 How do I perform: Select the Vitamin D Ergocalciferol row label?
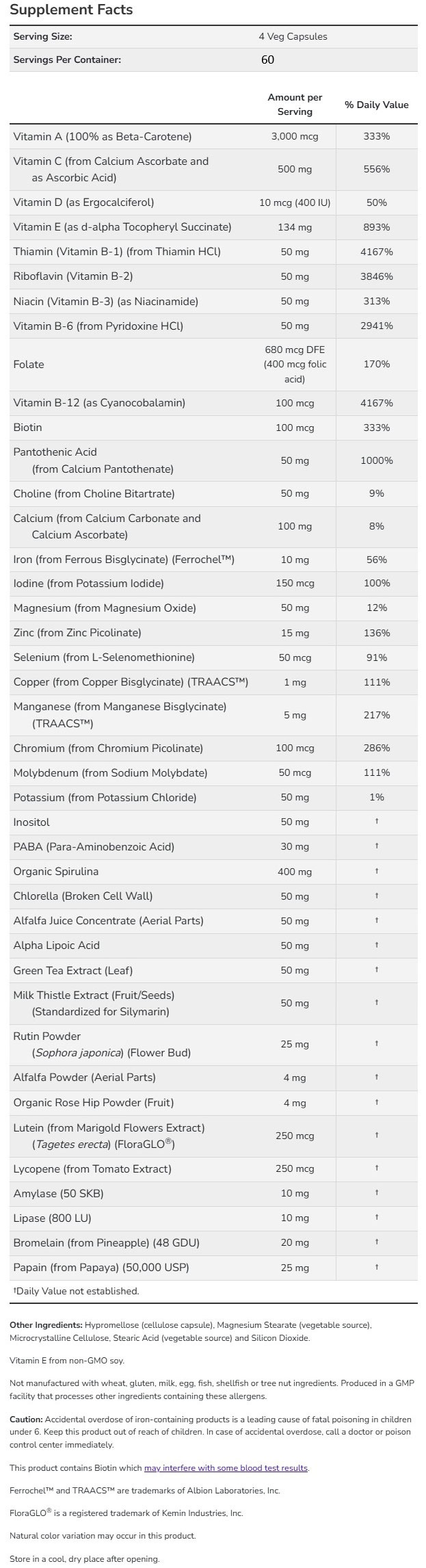[x=83, y=202]
